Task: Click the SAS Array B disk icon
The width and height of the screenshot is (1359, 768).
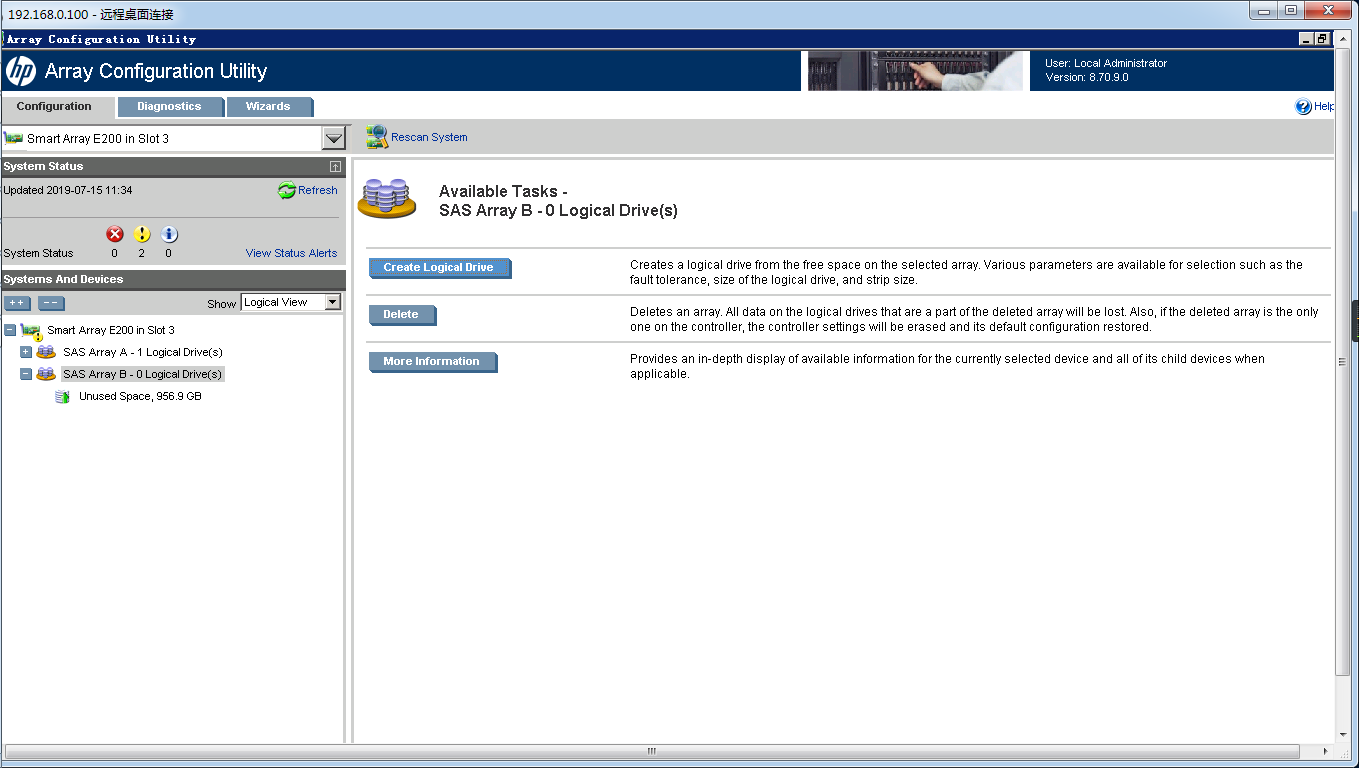Action: (46, 374)
